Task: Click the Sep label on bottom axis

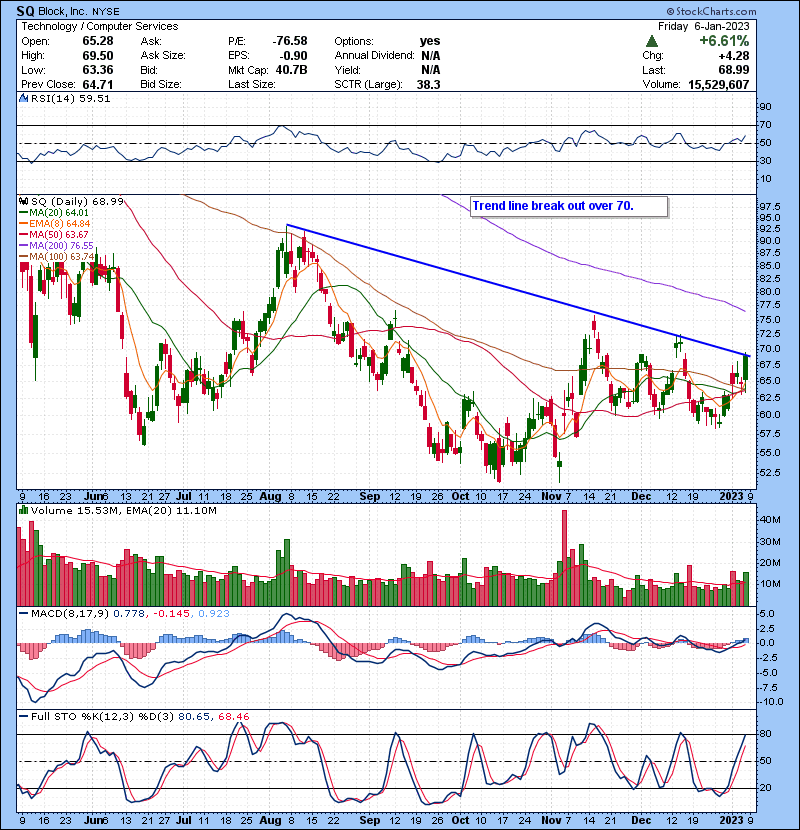Action: 370,820
